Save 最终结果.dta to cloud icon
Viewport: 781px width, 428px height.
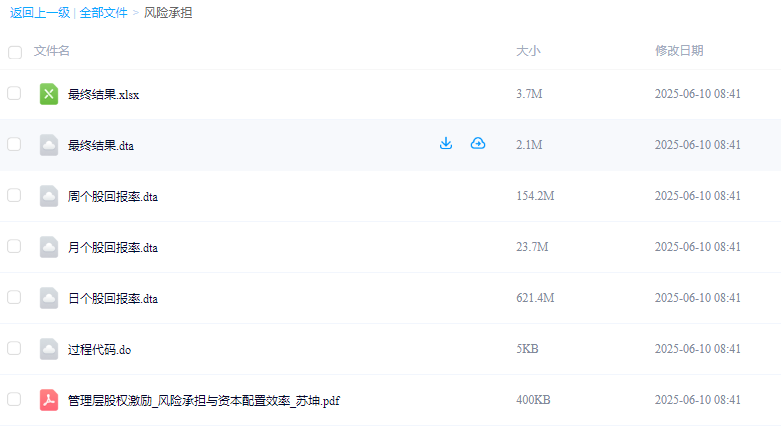478,143
